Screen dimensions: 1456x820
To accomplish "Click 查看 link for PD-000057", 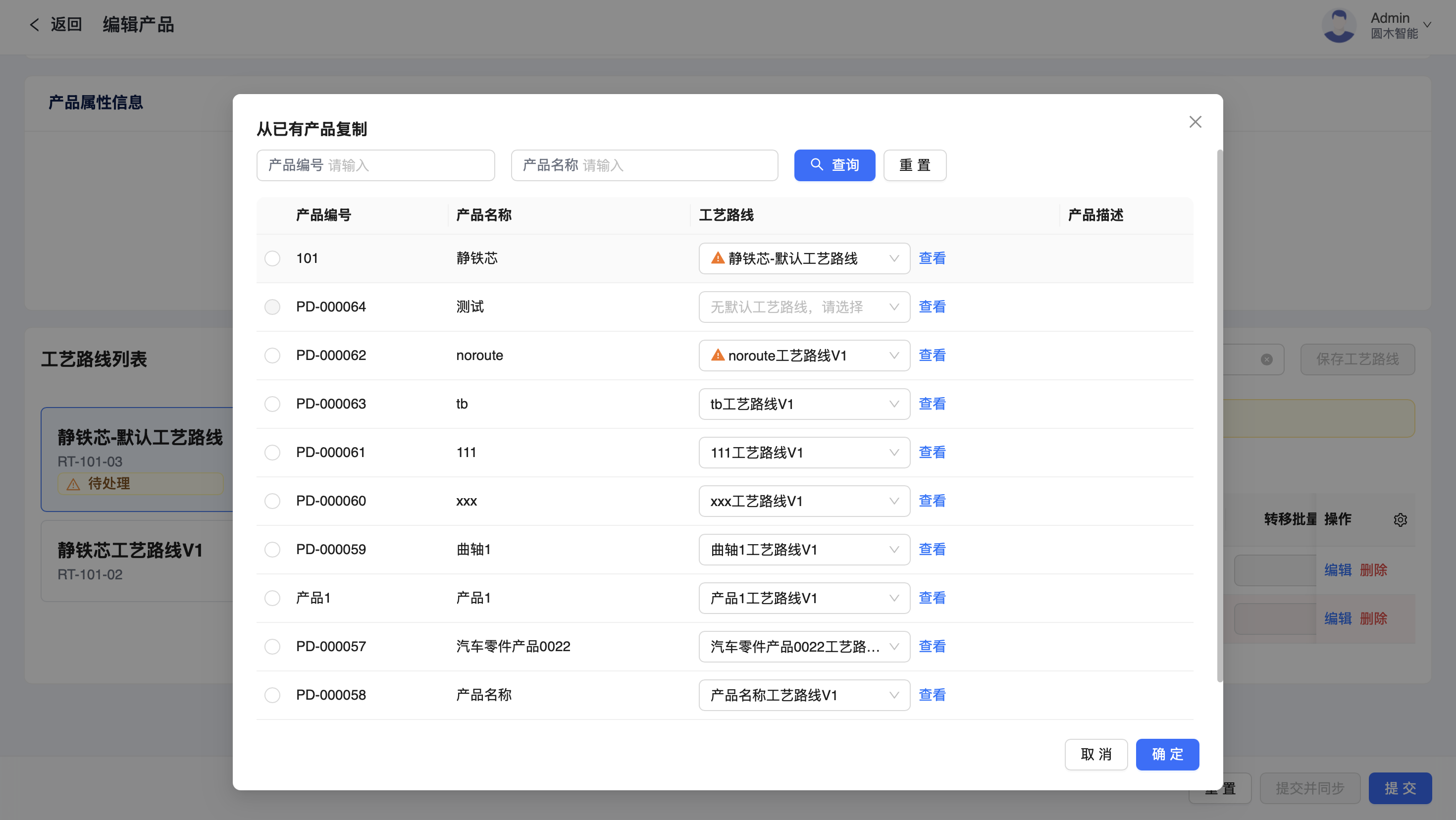I will point(932,647).
